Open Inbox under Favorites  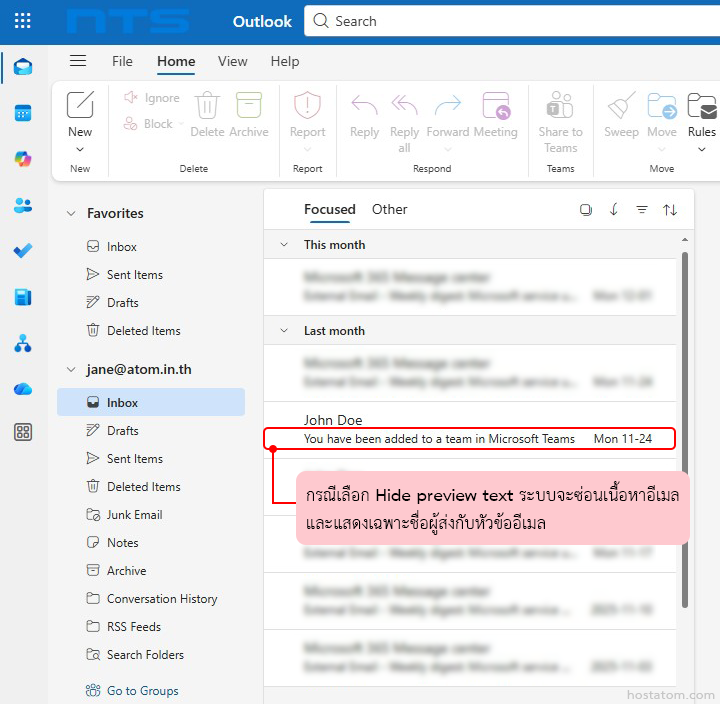pyautogui.click(x=151, y=247)
